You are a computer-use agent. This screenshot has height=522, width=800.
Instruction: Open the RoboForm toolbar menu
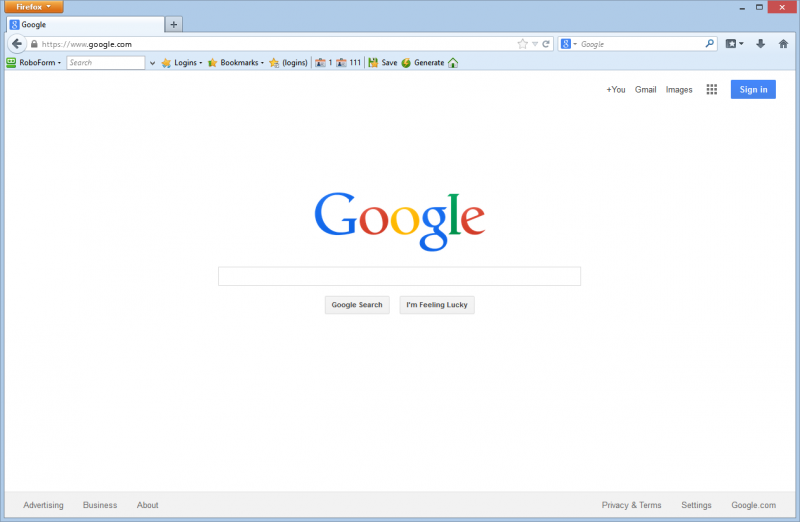point(34,63)
